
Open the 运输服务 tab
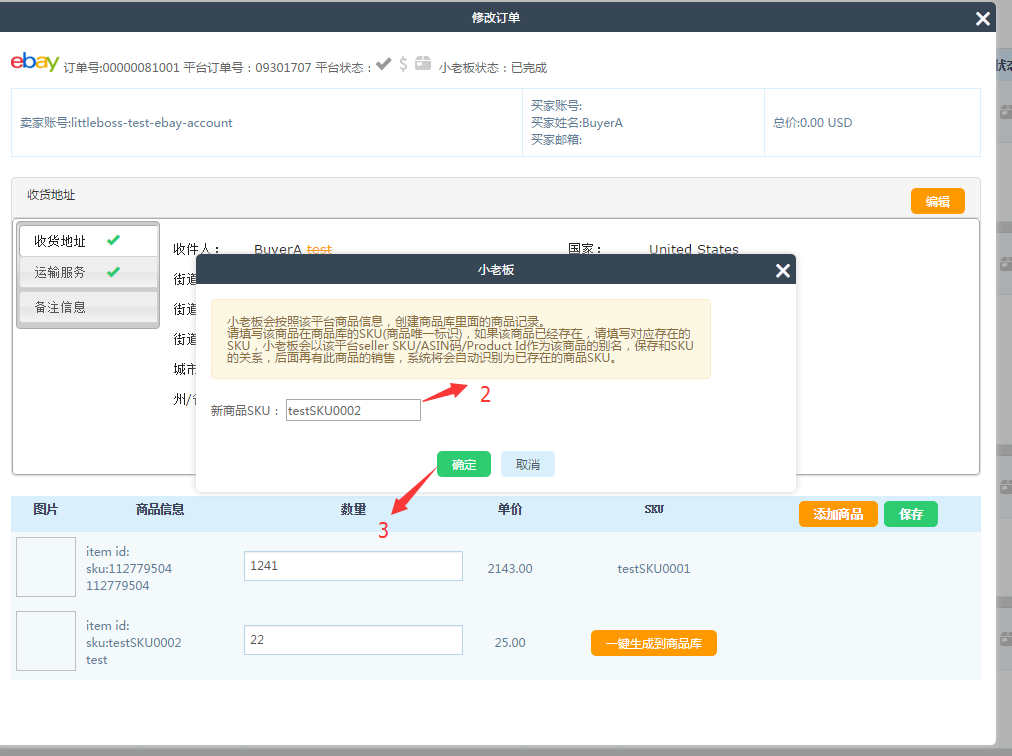coord(61,272)
